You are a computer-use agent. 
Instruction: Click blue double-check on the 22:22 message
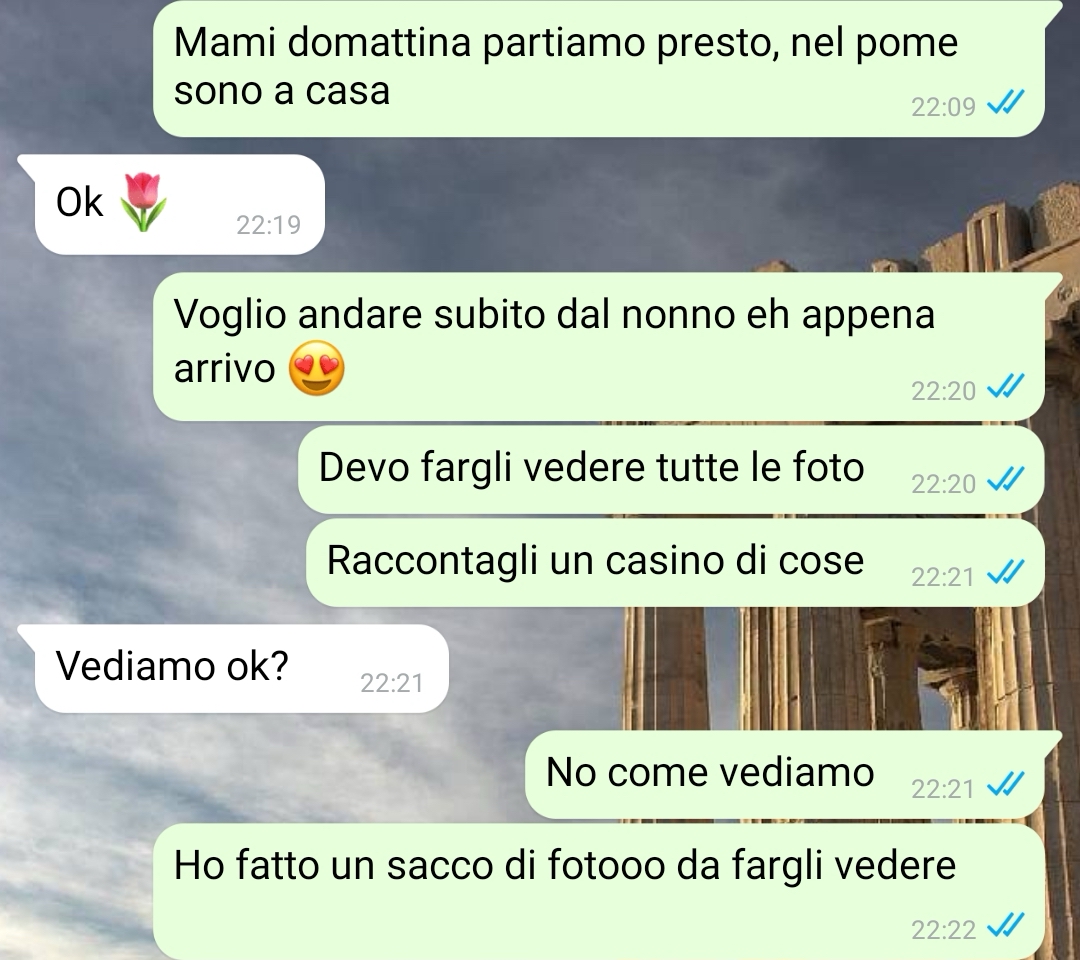[x=1006, y=927]
